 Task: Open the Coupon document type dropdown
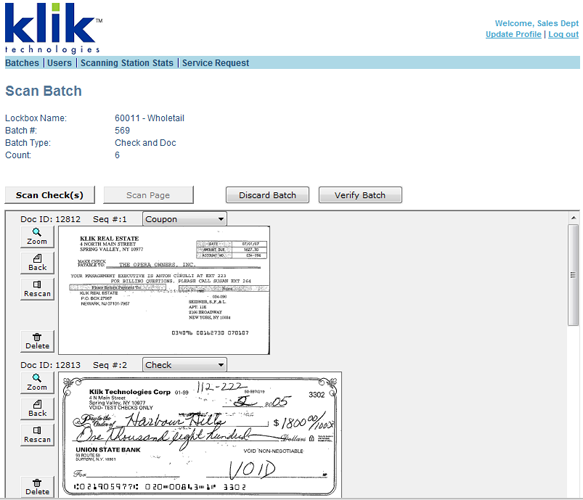coord(184,219)
